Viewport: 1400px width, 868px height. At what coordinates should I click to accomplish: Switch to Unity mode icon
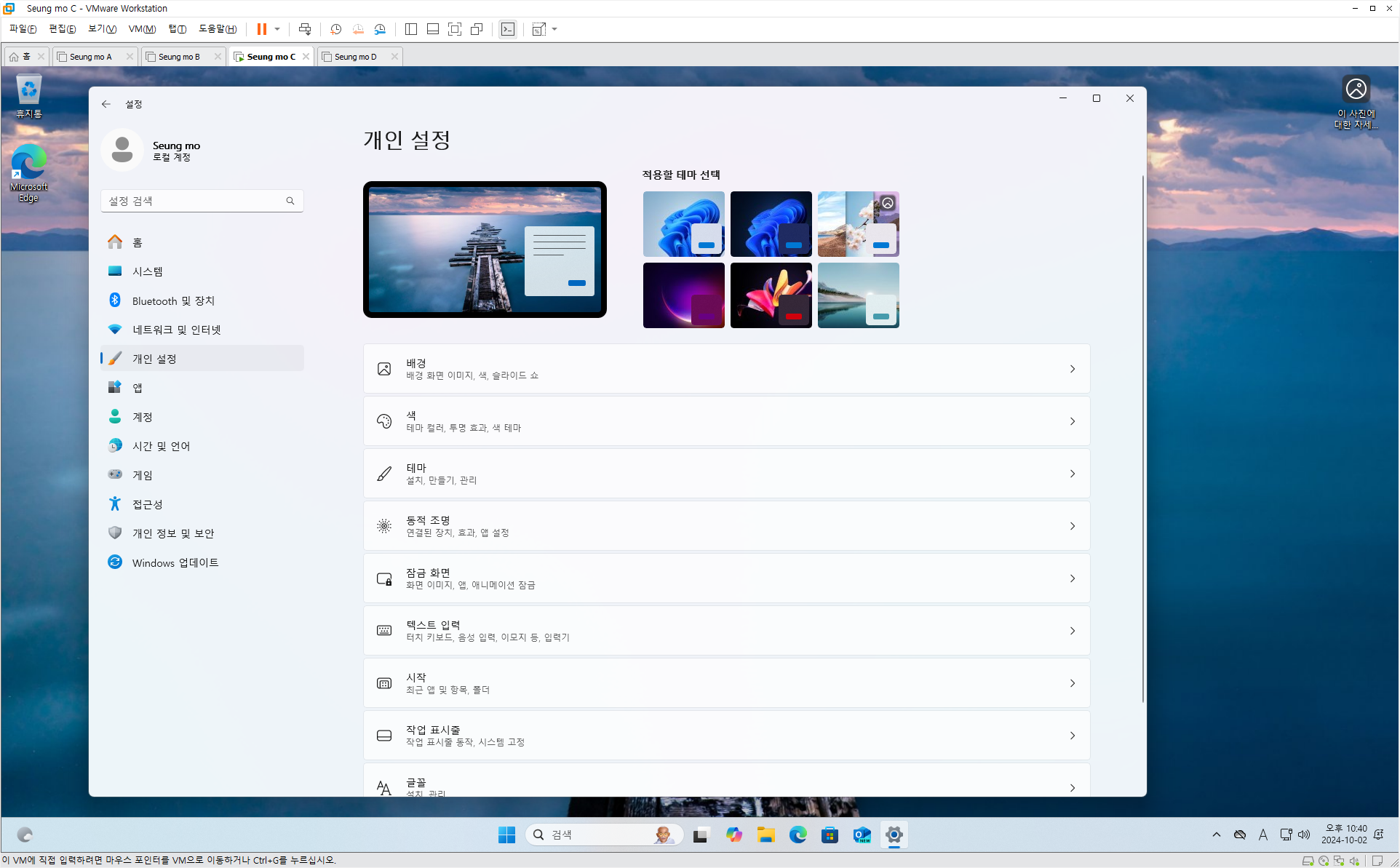477,29
